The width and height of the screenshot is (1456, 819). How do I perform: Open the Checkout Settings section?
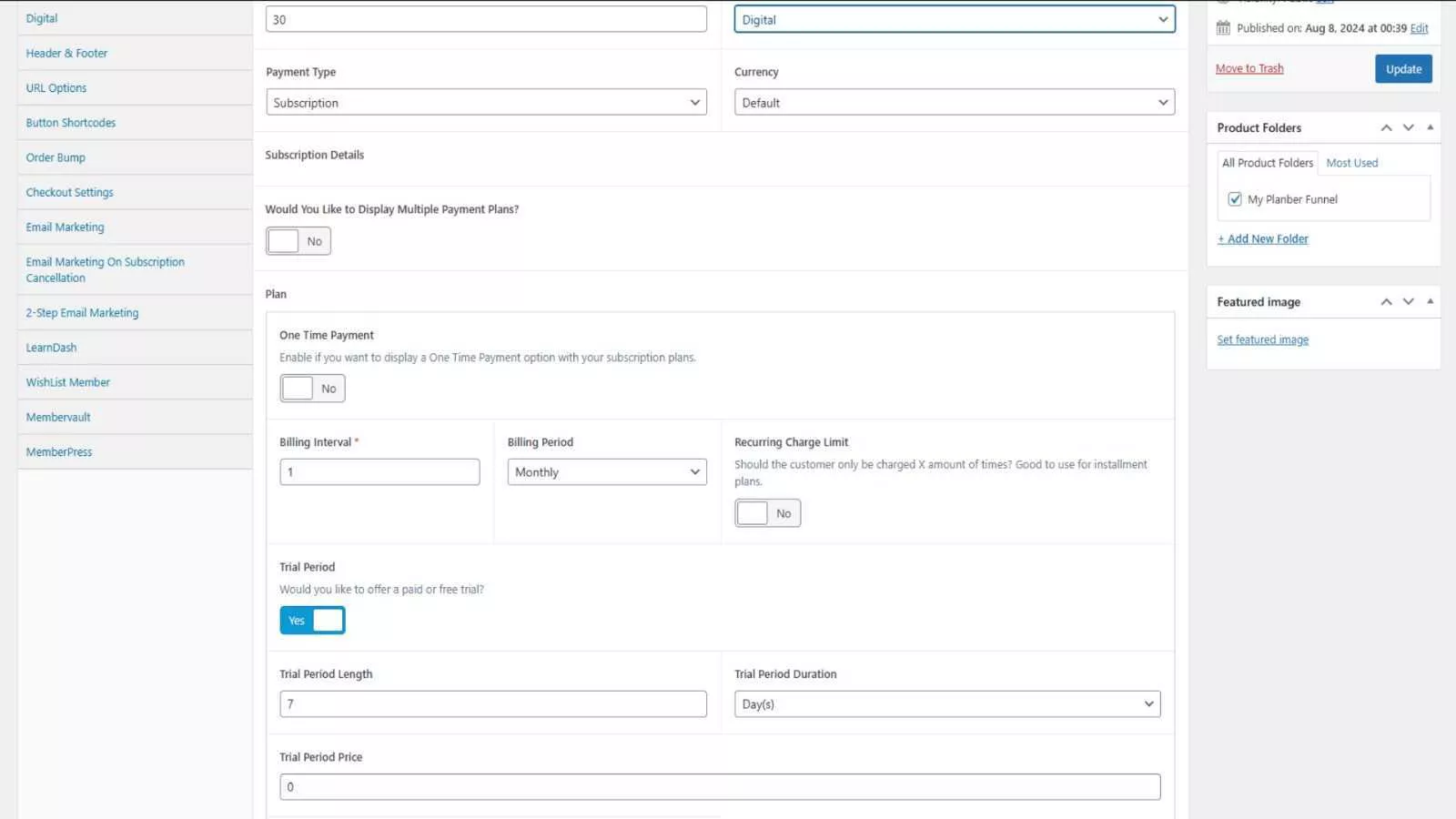pos(70,193)
